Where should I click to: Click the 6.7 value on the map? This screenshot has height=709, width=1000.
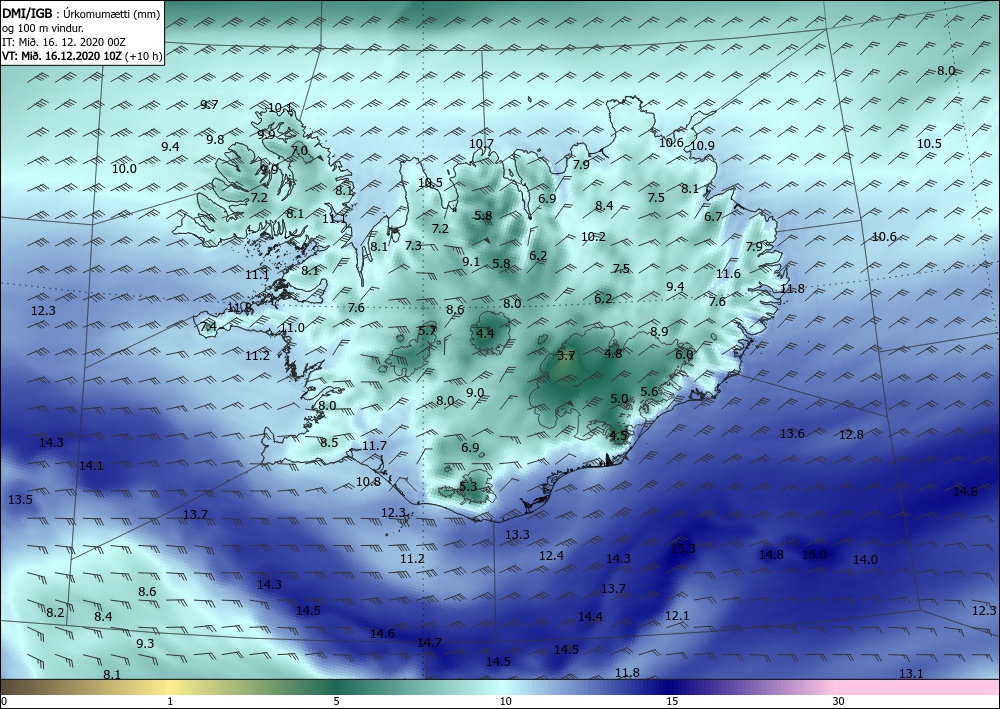tap(713, 217)
